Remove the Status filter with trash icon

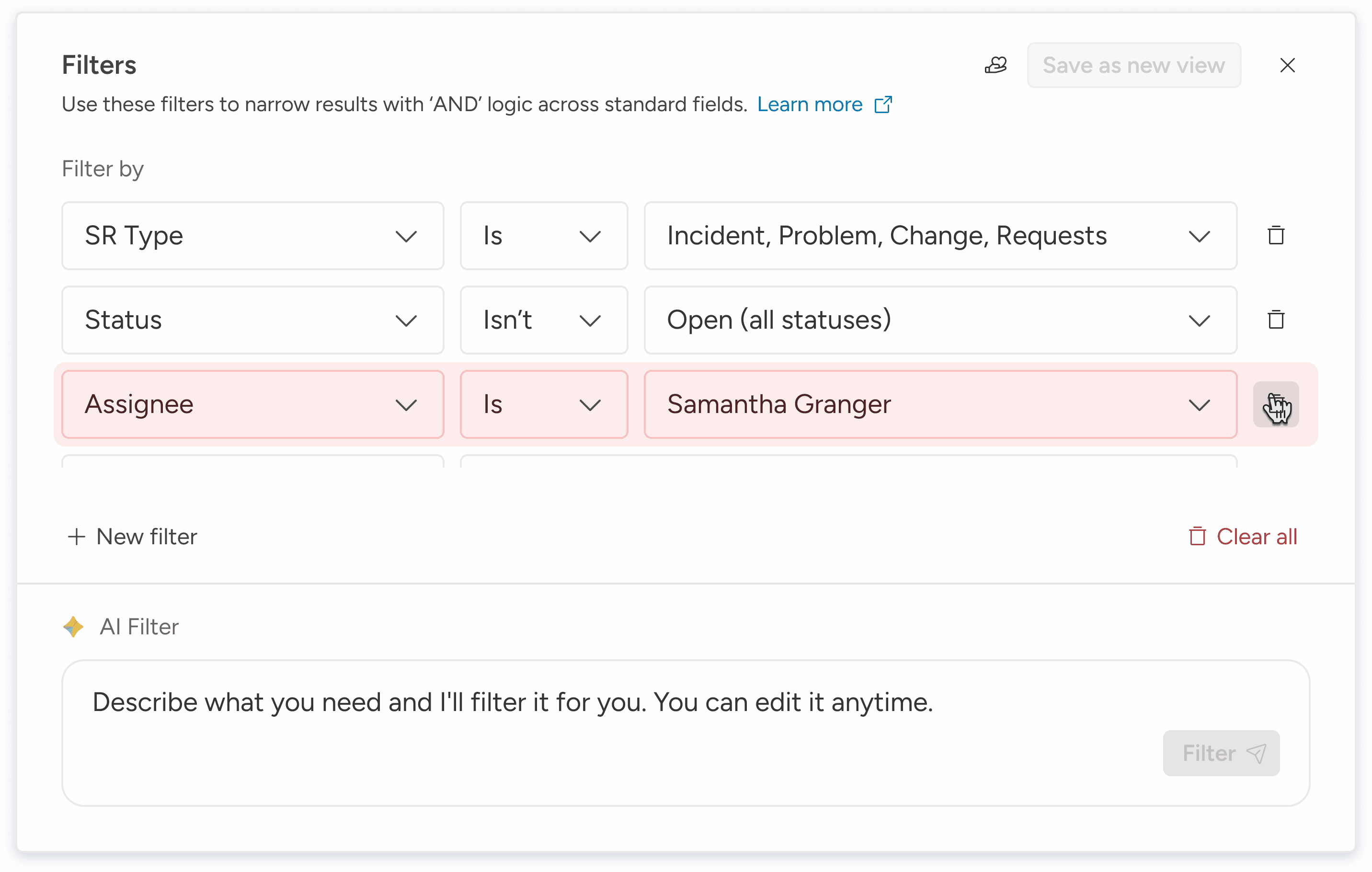1276,320
